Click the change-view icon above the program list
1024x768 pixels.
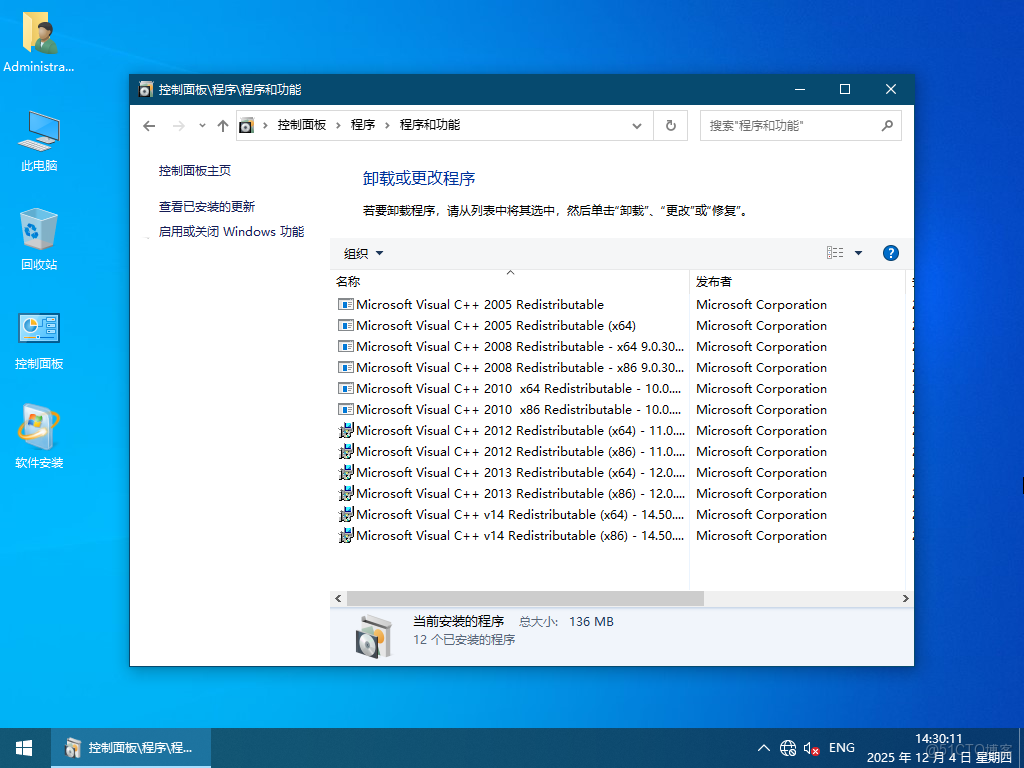pyautogui.click(x=834, y=252)
